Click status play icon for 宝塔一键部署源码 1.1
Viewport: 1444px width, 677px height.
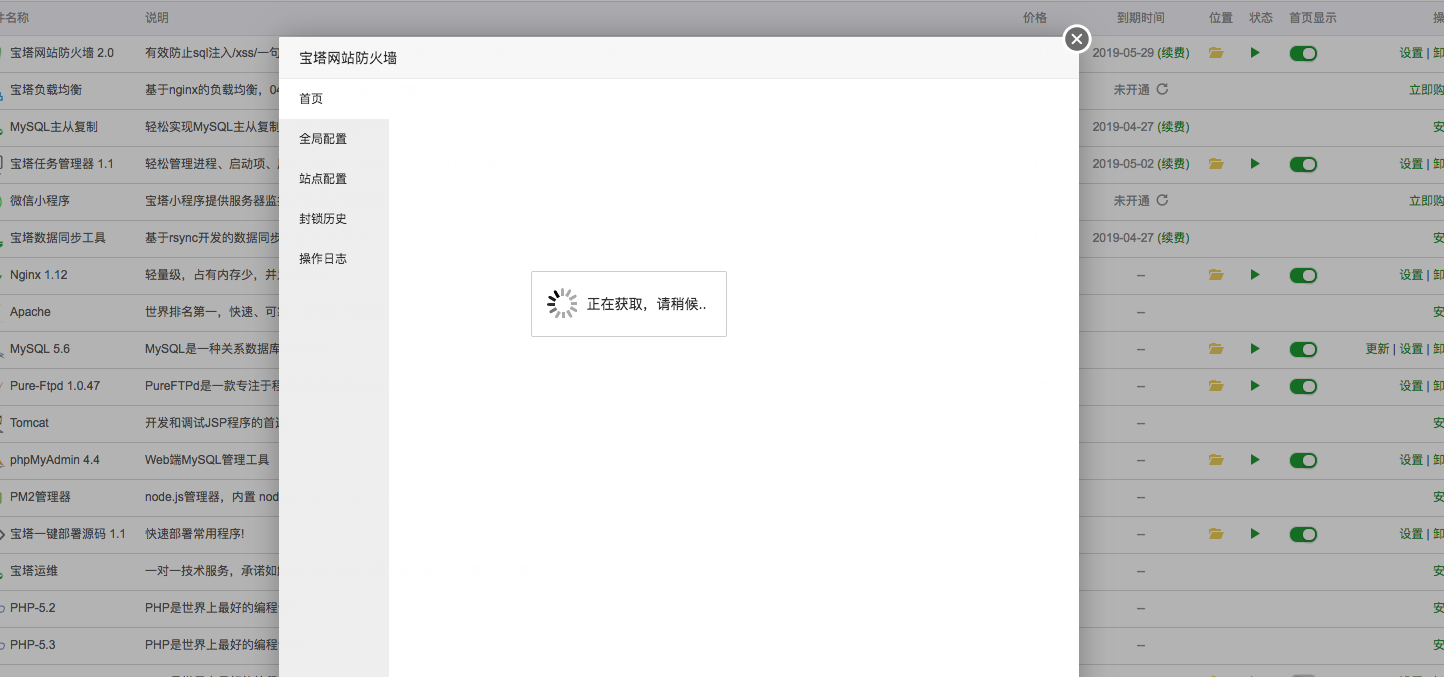pos(1255,534)
